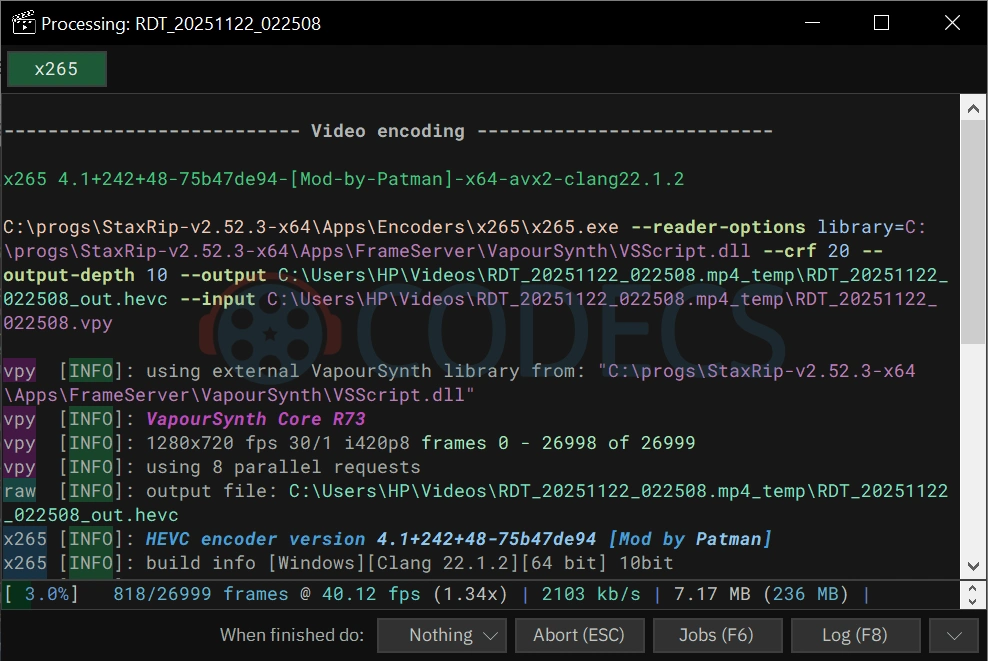The image size is (988, 661).
Task: Close the Processing window
Action: [x=952, y=23]
